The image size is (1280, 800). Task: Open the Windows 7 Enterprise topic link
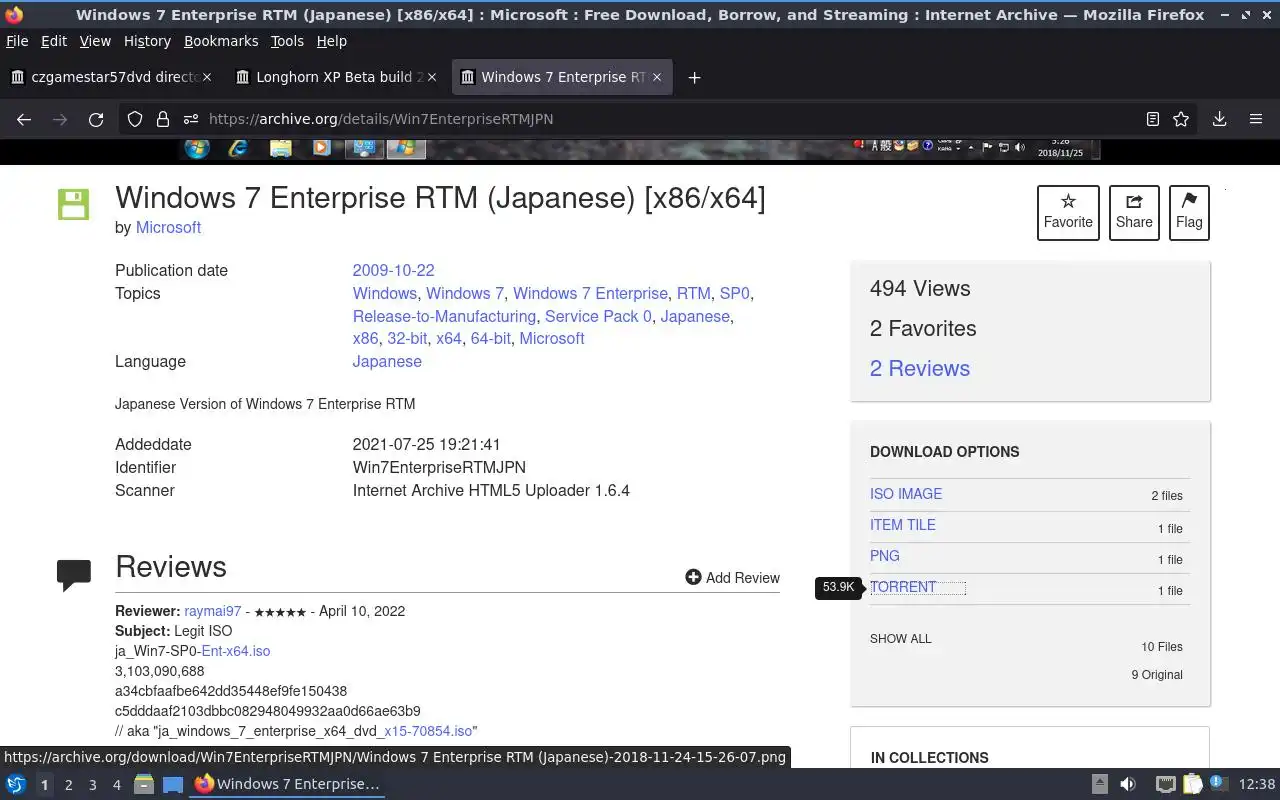coord(590,294)
